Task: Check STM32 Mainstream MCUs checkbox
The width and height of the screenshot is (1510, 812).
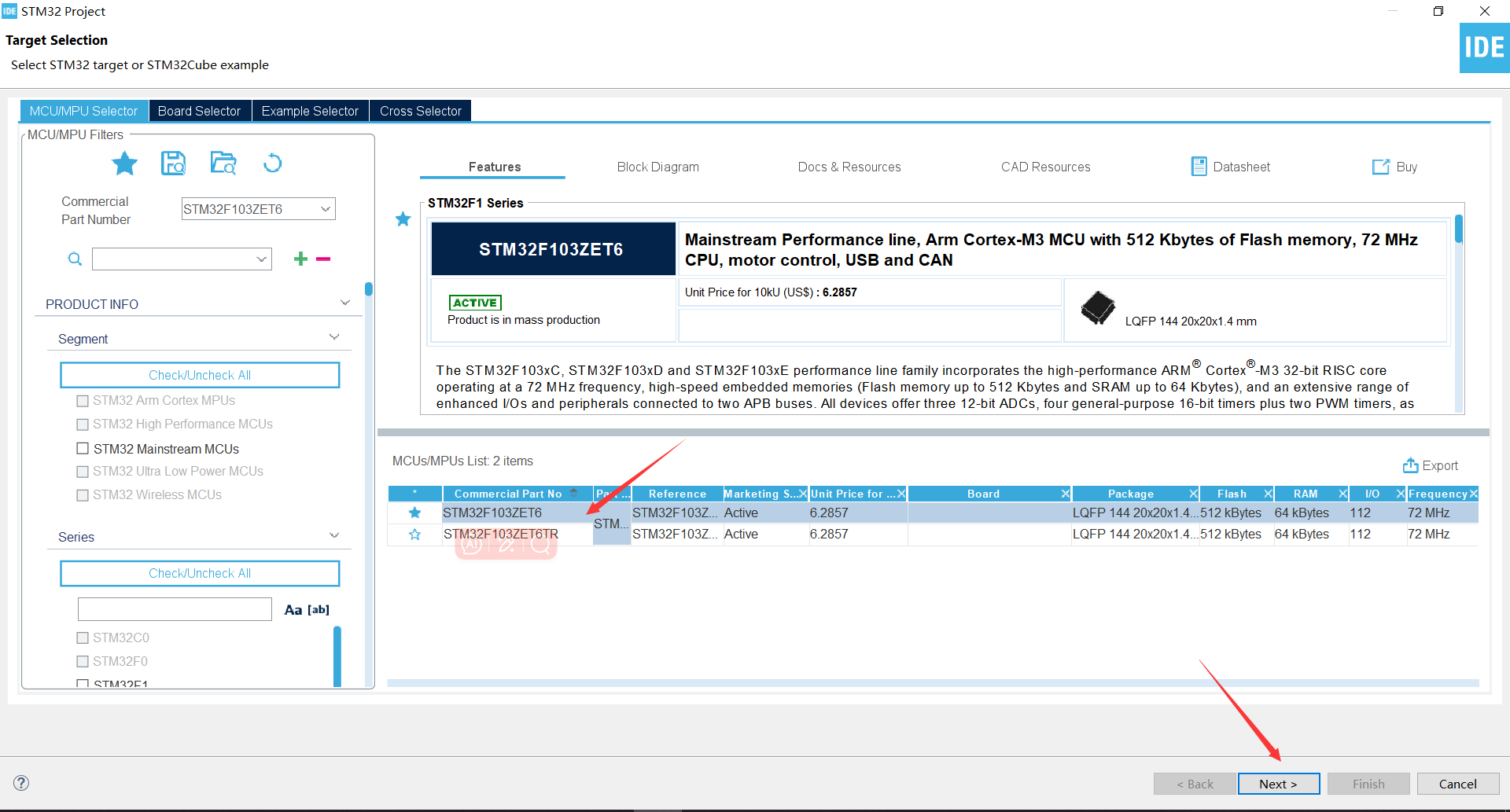Action: (83, 448)
